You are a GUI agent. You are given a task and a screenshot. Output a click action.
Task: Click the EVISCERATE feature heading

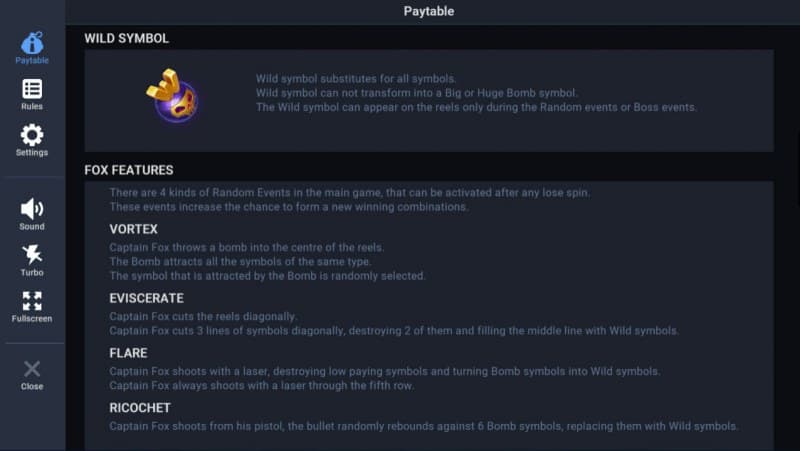[x=146, y=298]
